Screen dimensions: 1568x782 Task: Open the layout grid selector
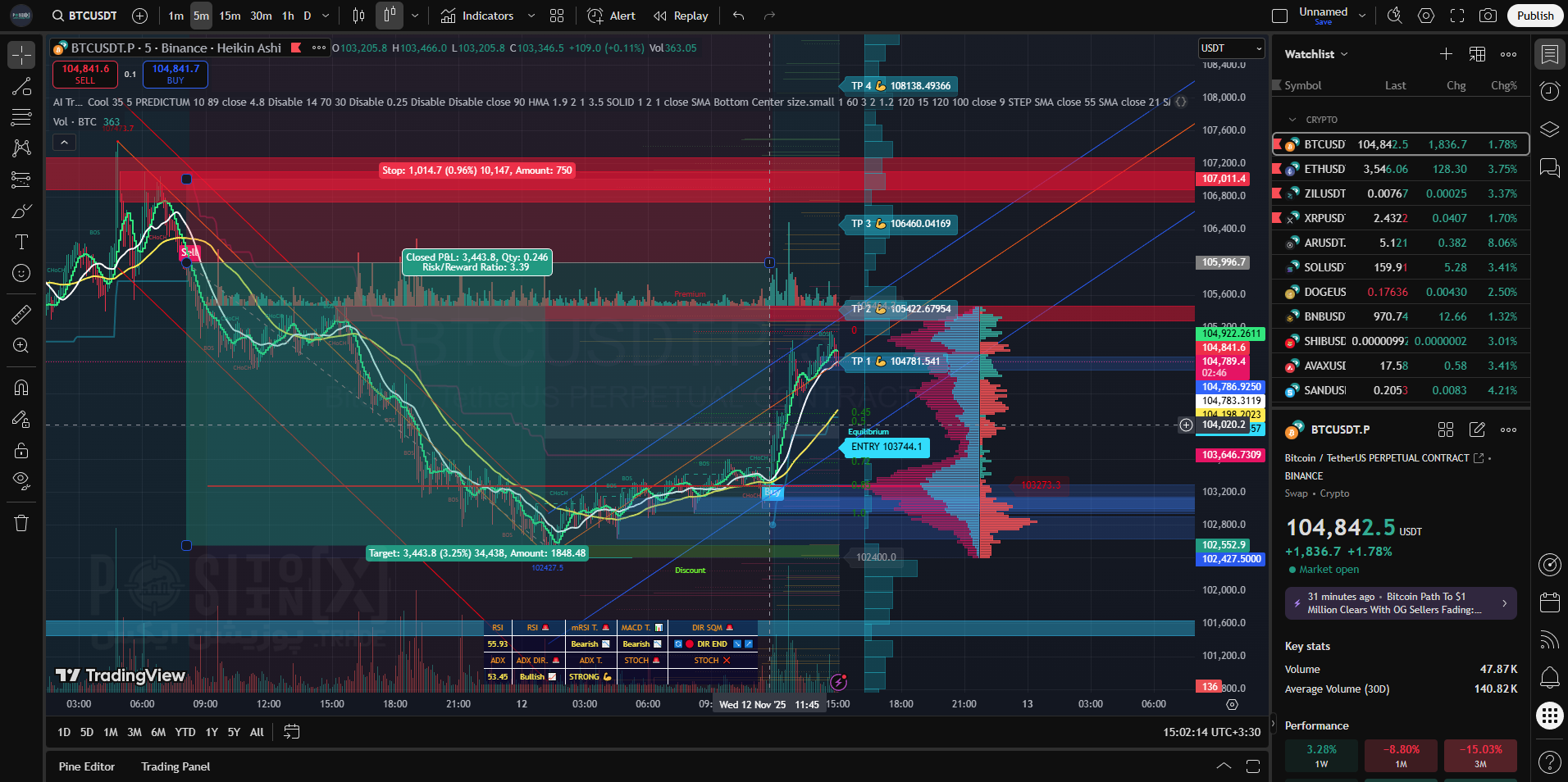[557, 16]
